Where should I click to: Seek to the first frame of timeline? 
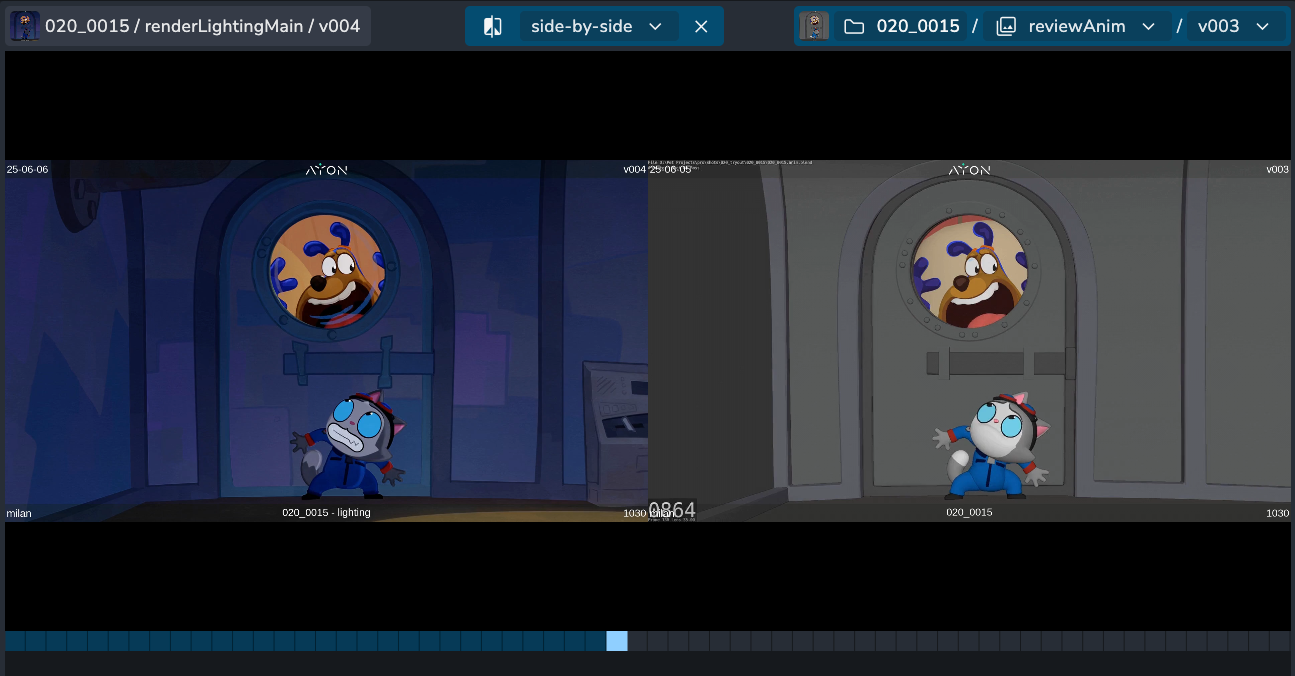pyautogui.click(x=15, y=641)
